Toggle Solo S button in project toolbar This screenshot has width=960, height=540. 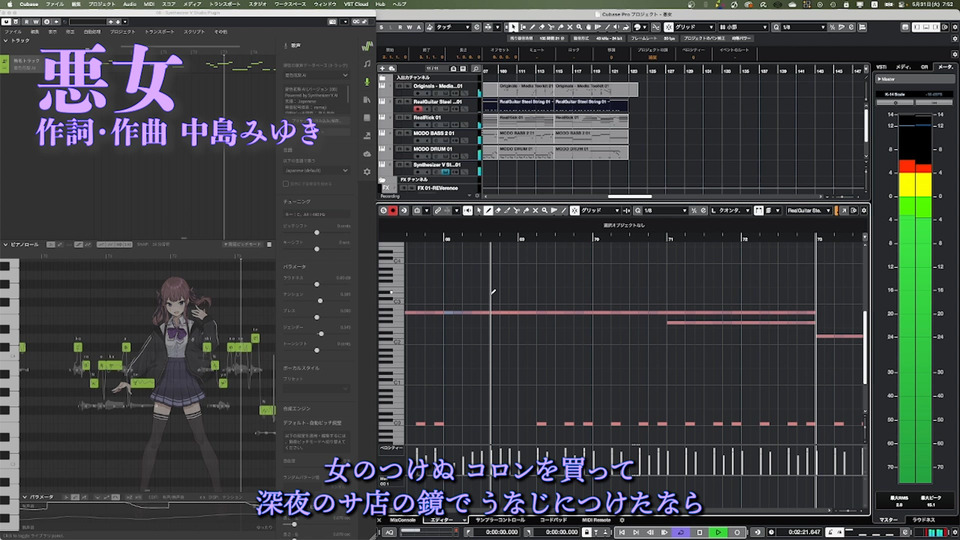[381, 27]
